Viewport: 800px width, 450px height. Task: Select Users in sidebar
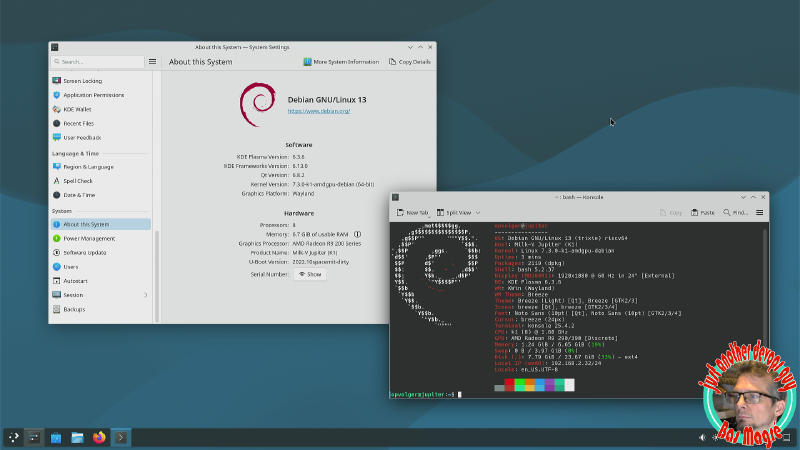(101, 267)
